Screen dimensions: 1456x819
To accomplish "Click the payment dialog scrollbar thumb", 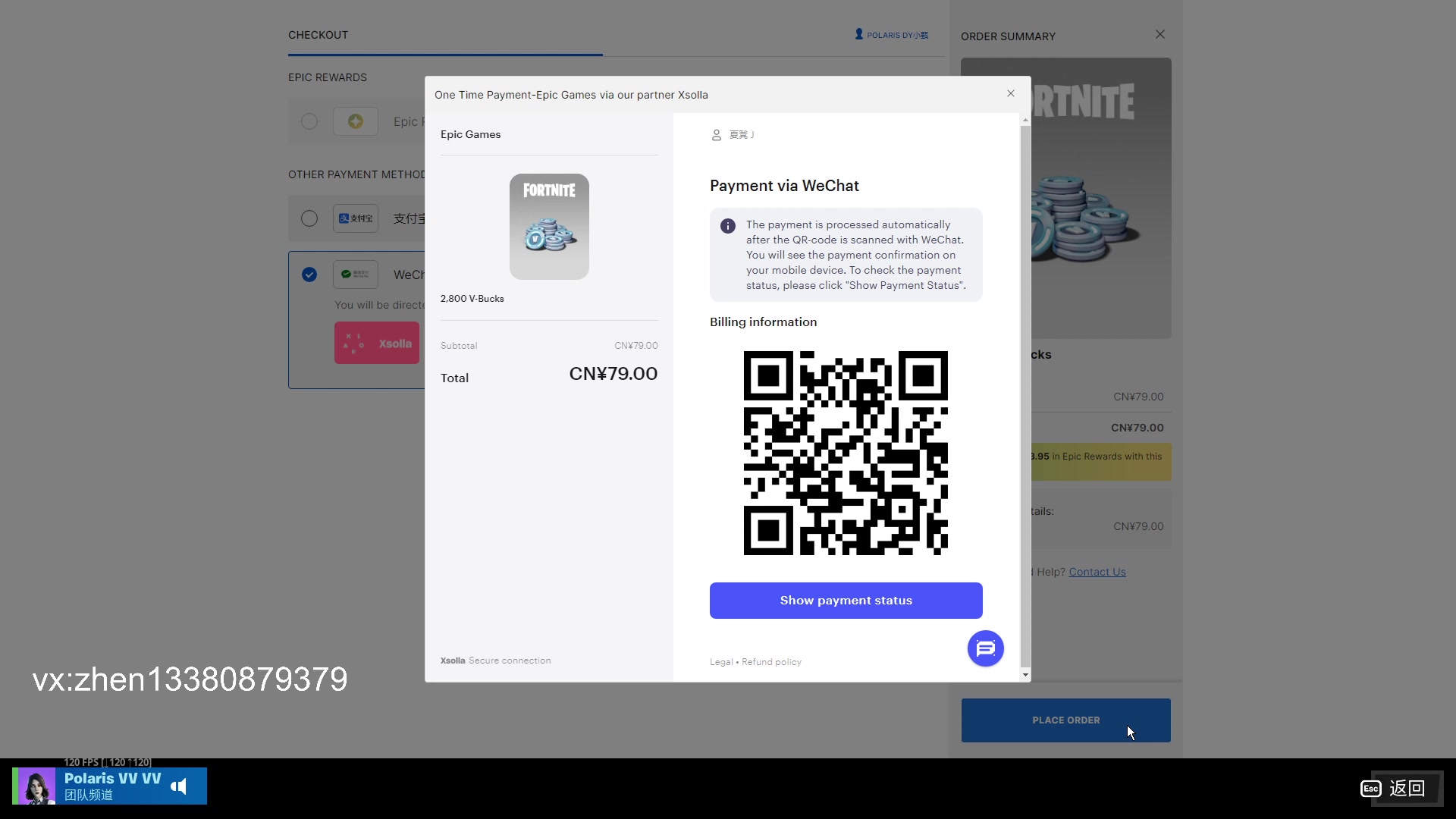I will 1025,397.
